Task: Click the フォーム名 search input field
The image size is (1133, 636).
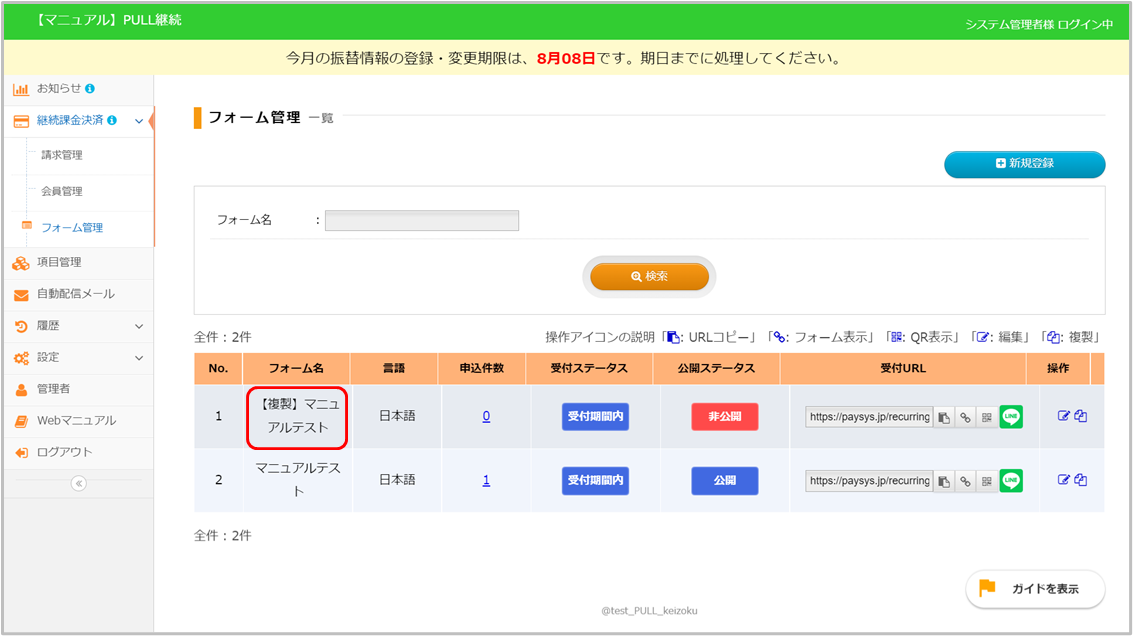Action: 421,220
